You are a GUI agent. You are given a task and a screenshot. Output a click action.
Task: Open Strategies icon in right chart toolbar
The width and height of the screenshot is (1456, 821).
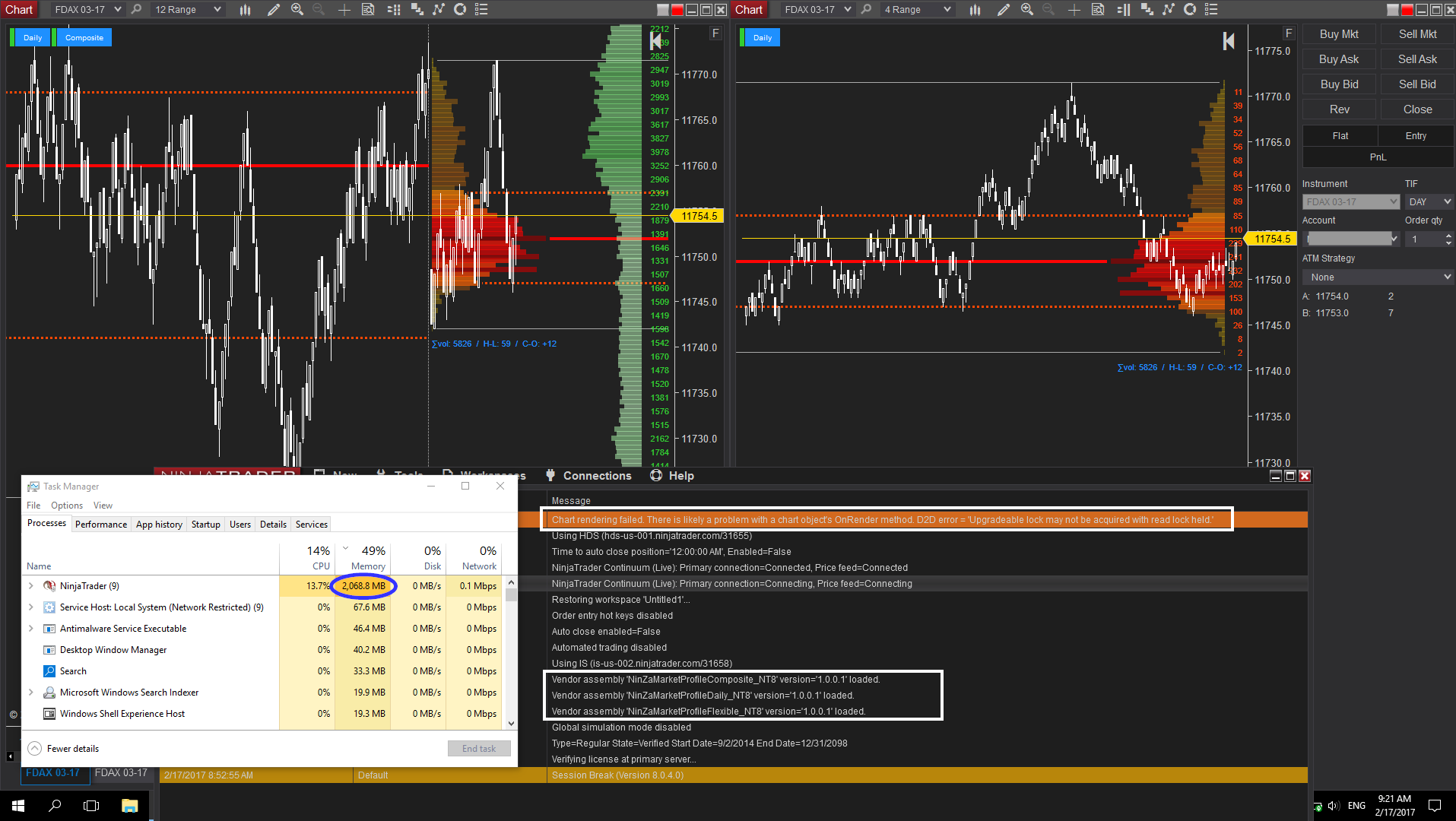[1190, 10]
